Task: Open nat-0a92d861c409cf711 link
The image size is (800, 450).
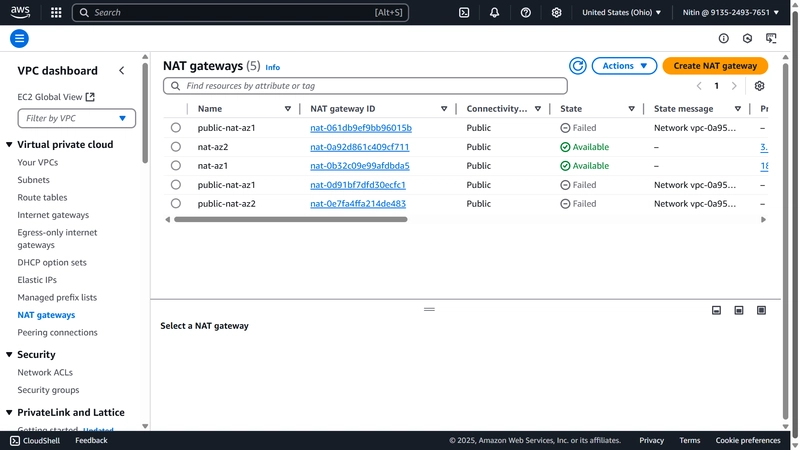Action: (x=360, y=147)
